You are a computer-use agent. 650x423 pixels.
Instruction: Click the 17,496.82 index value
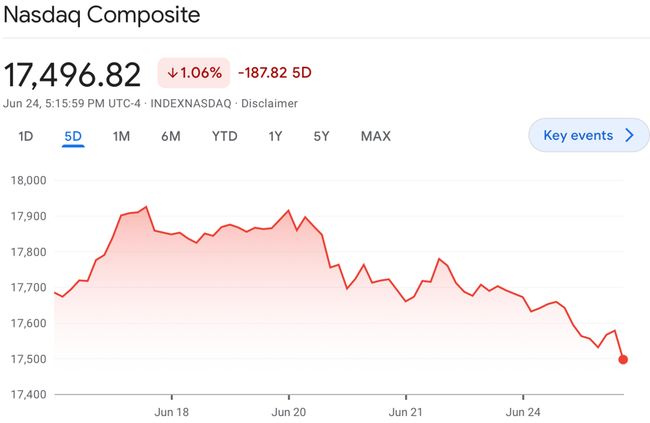(x=73, y=74)
